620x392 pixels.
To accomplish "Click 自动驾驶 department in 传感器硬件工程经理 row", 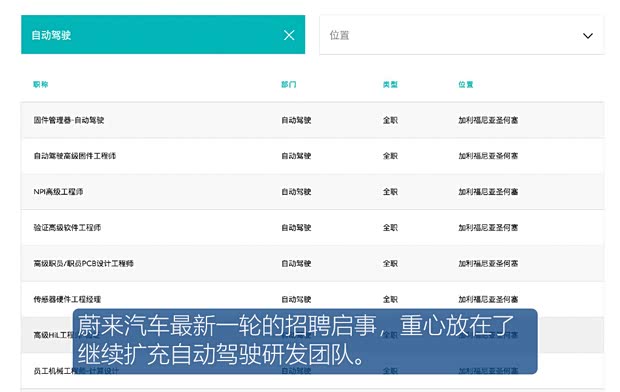I will [x=296, y=299].
